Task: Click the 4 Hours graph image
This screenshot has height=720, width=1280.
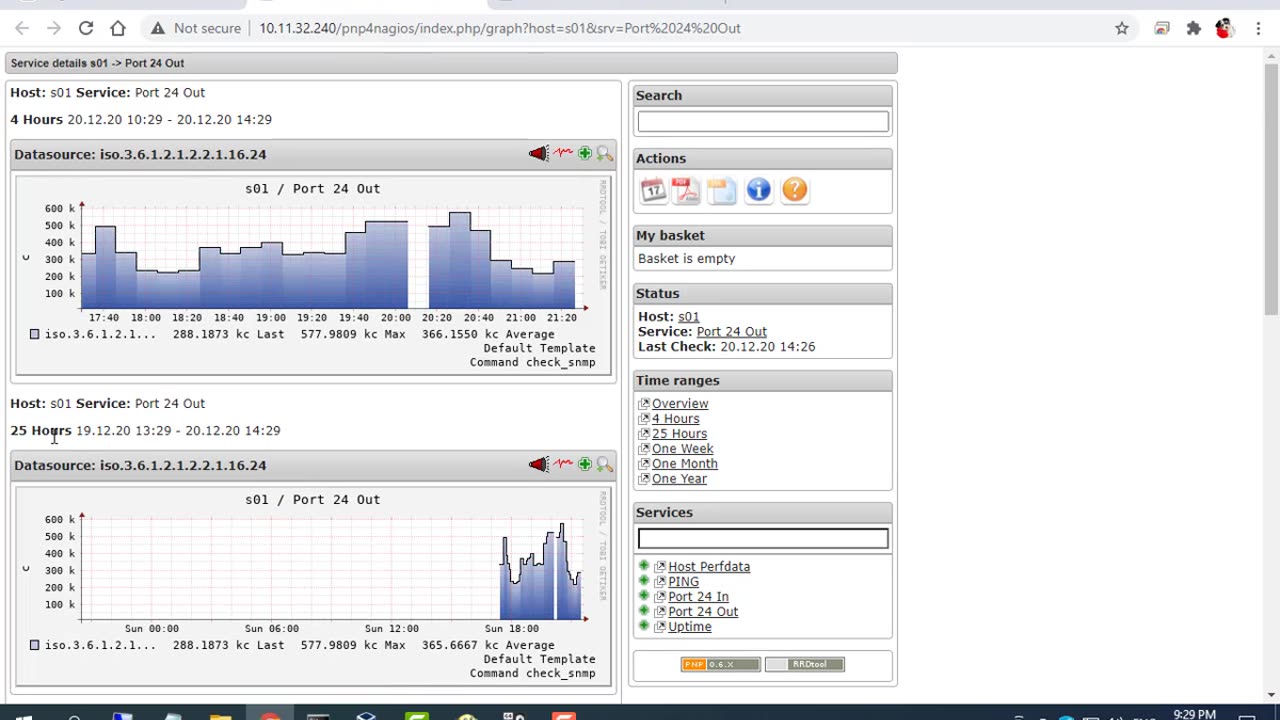Action: click(x=313, y=276)
